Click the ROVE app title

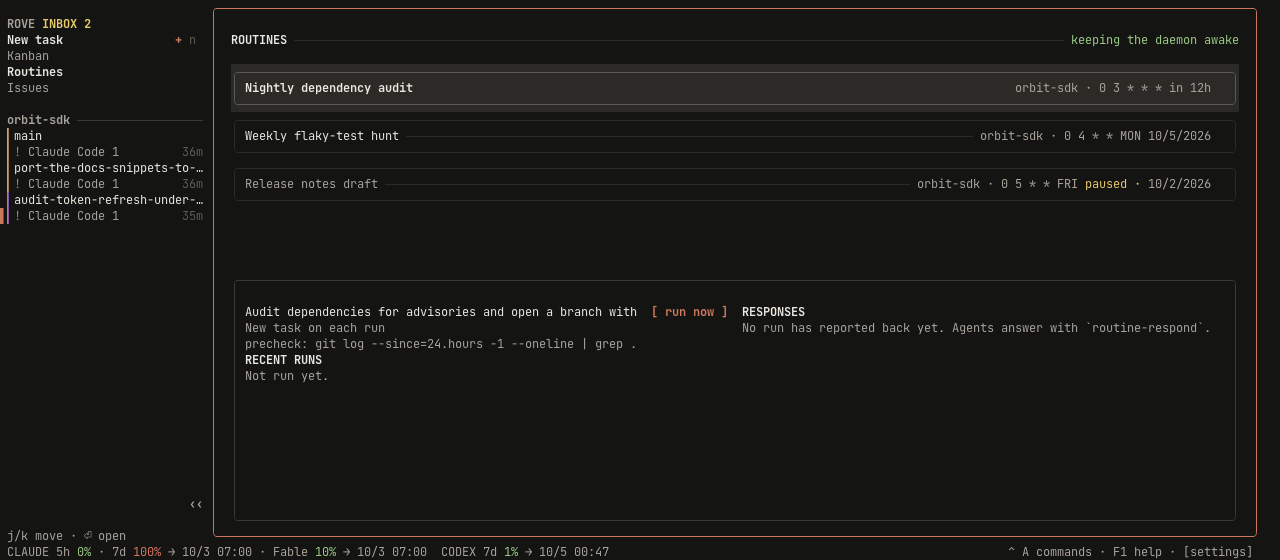21,24
